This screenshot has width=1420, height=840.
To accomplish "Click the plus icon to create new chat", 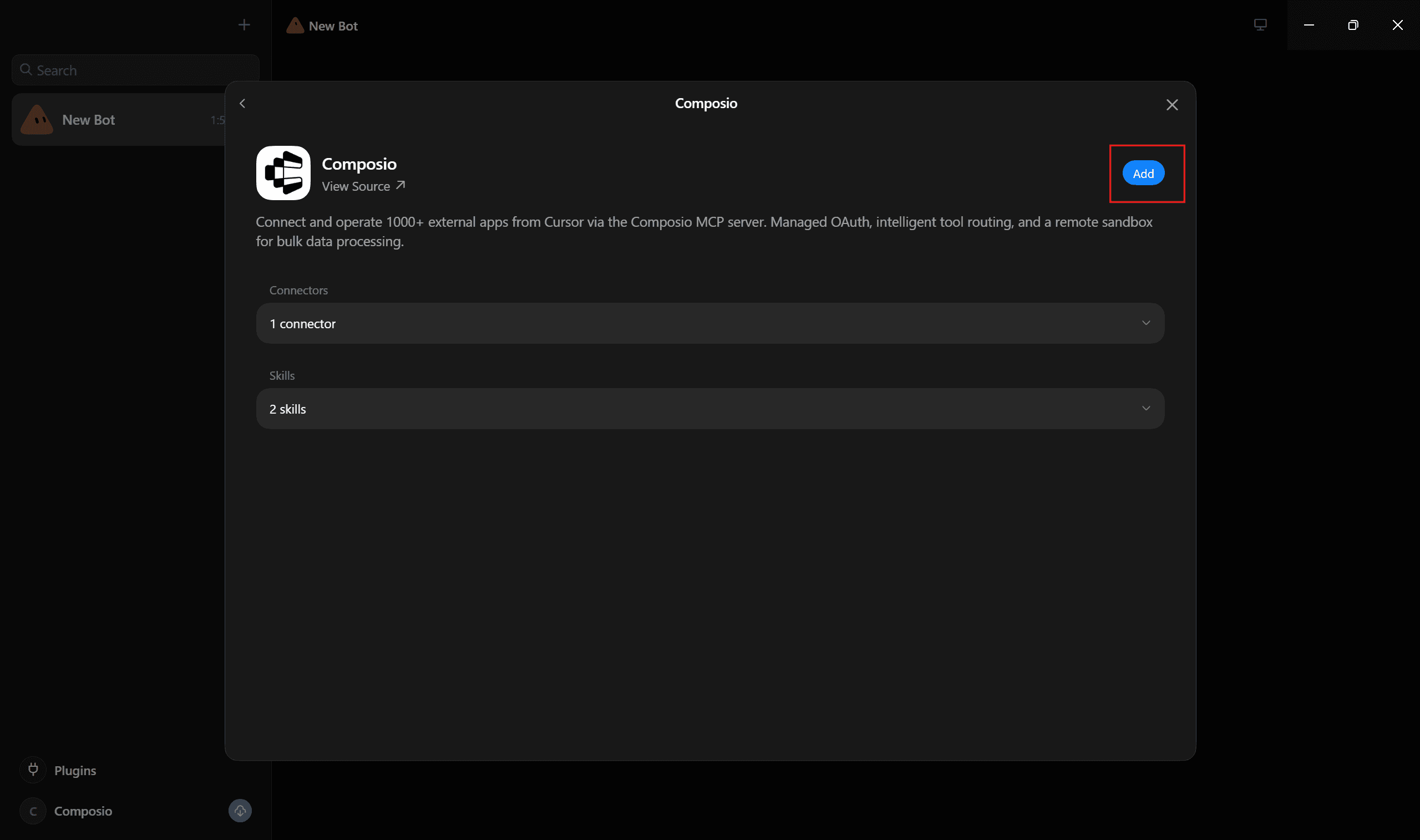I will 244,25.
